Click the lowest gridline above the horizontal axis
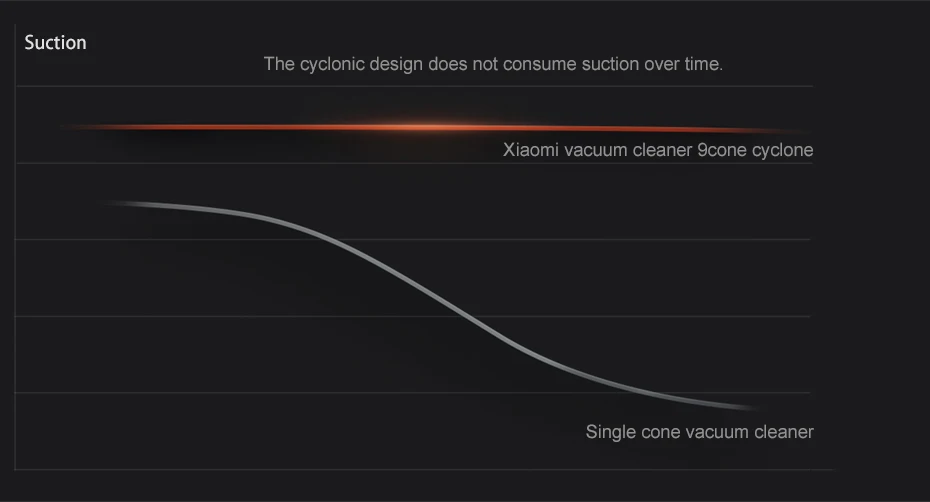The width and height of the screenshot is (930, 502). 413,393
